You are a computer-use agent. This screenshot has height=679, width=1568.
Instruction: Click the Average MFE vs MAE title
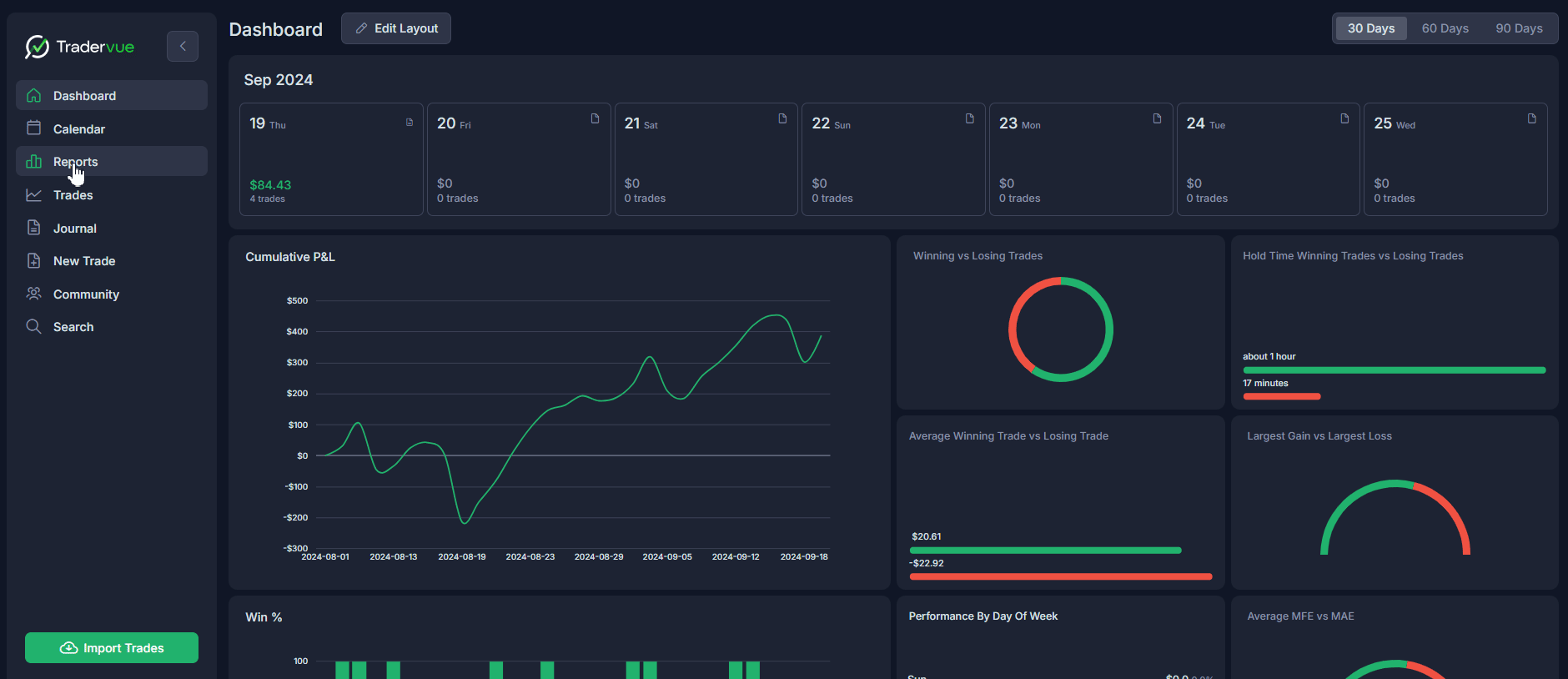pos(1300,616)
